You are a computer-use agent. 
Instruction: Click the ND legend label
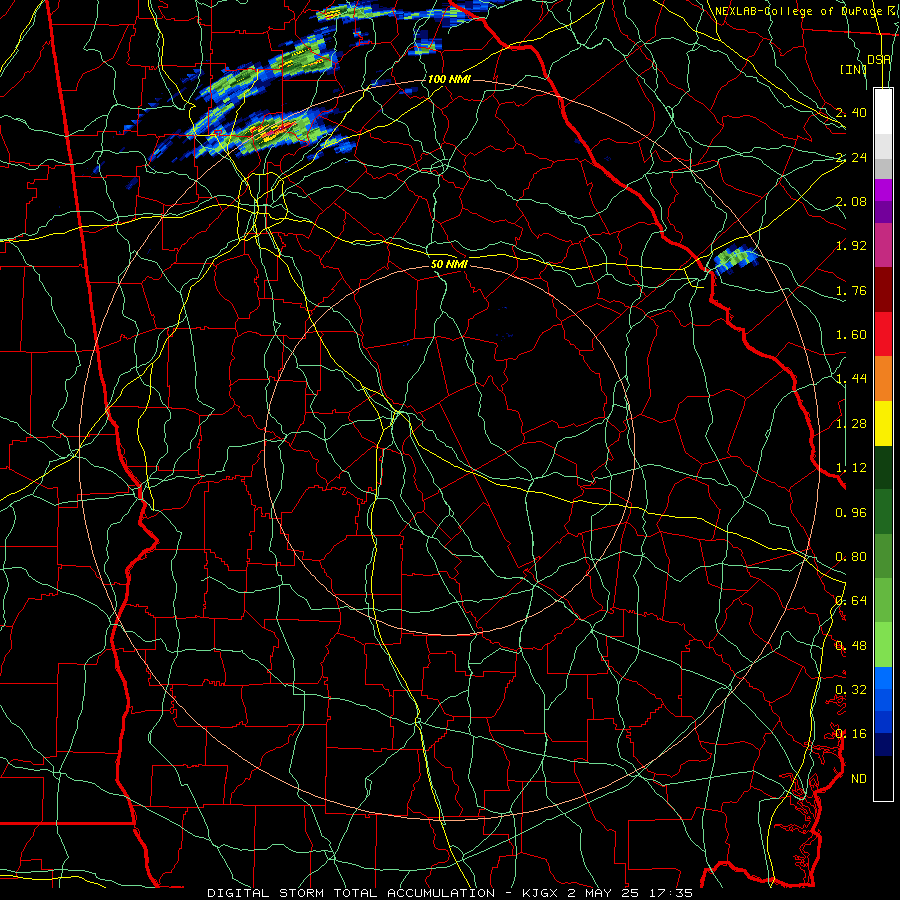pyautogui.click(x=859, y=779)
